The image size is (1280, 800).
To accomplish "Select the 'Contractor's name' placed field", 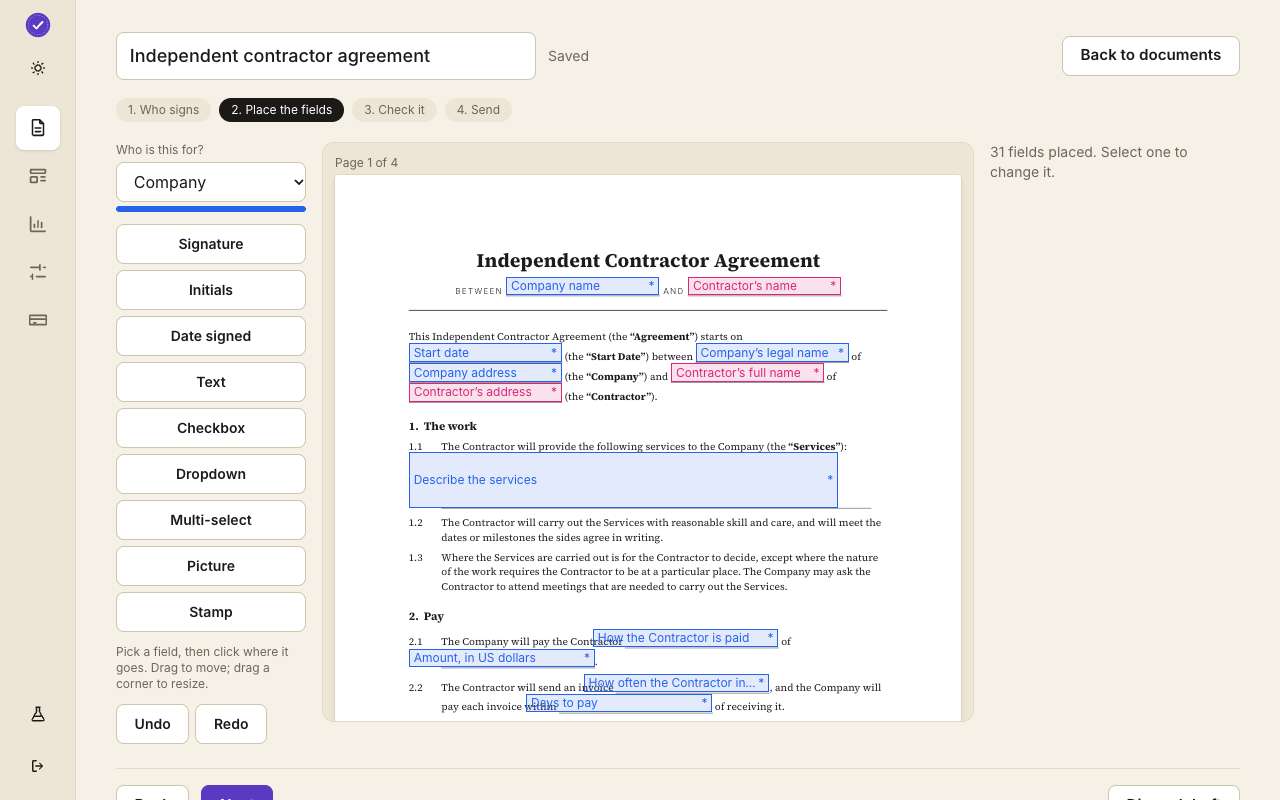I will pyautogui.click(x=764, y=286).
